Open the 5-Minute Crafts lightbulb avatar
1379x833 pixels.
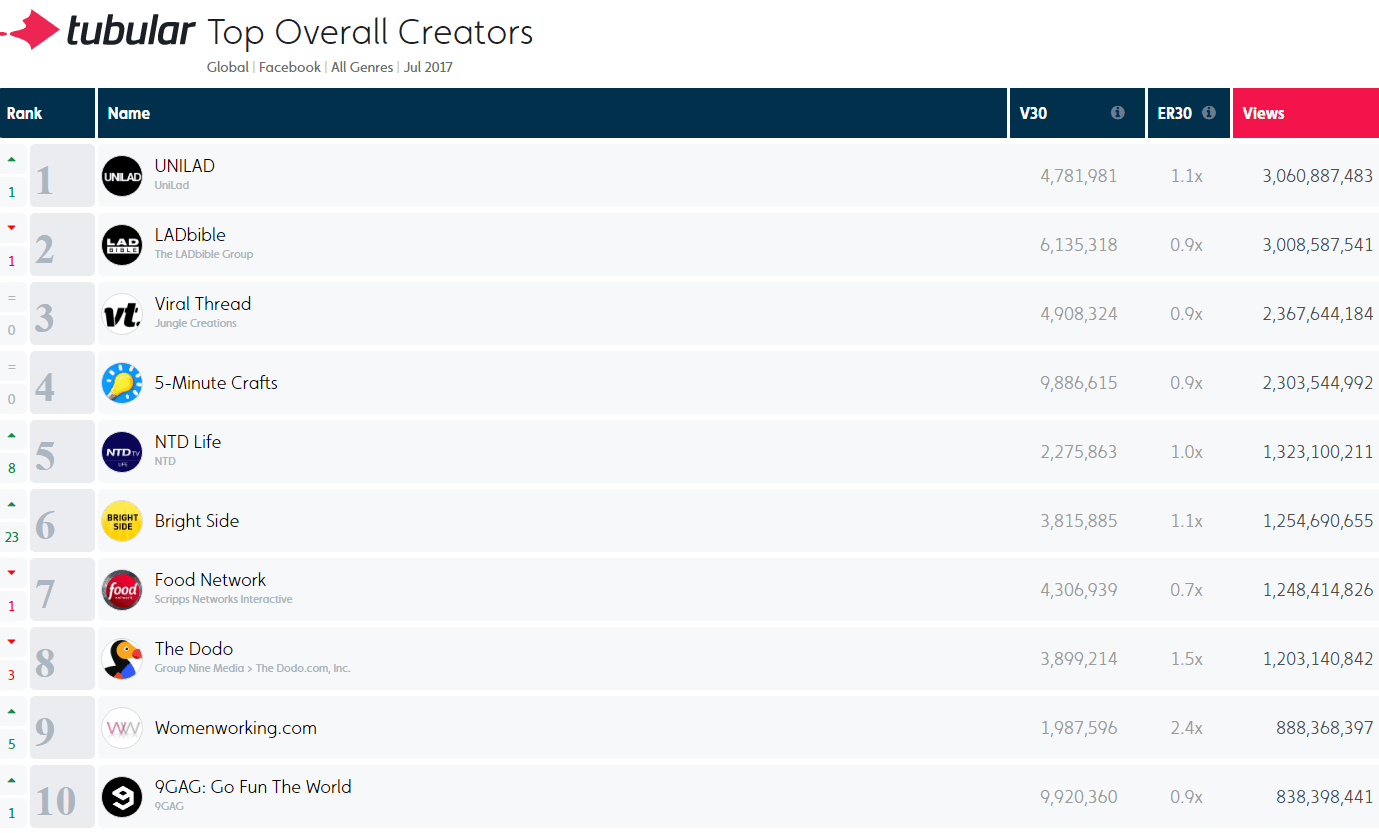[x=122, y=383]
